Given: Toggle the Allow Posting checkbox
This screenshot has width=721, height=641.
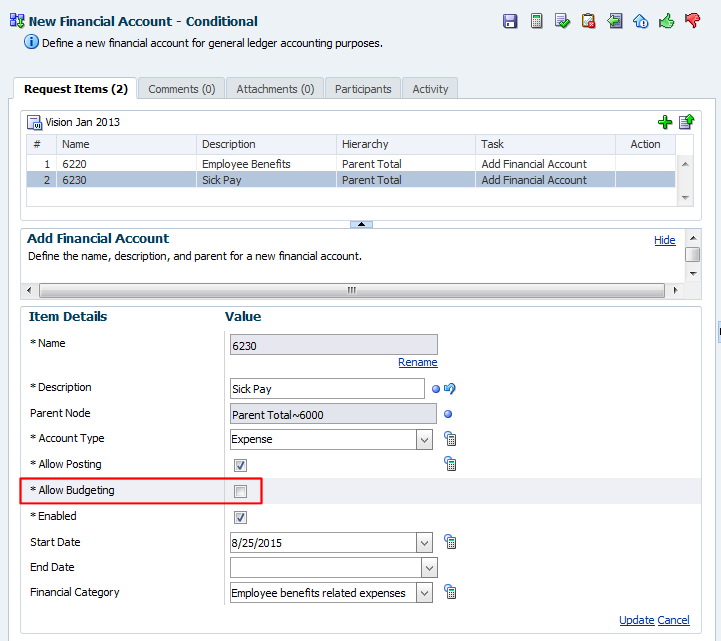Looking at the screenshot, I should (x=240, y=465).
